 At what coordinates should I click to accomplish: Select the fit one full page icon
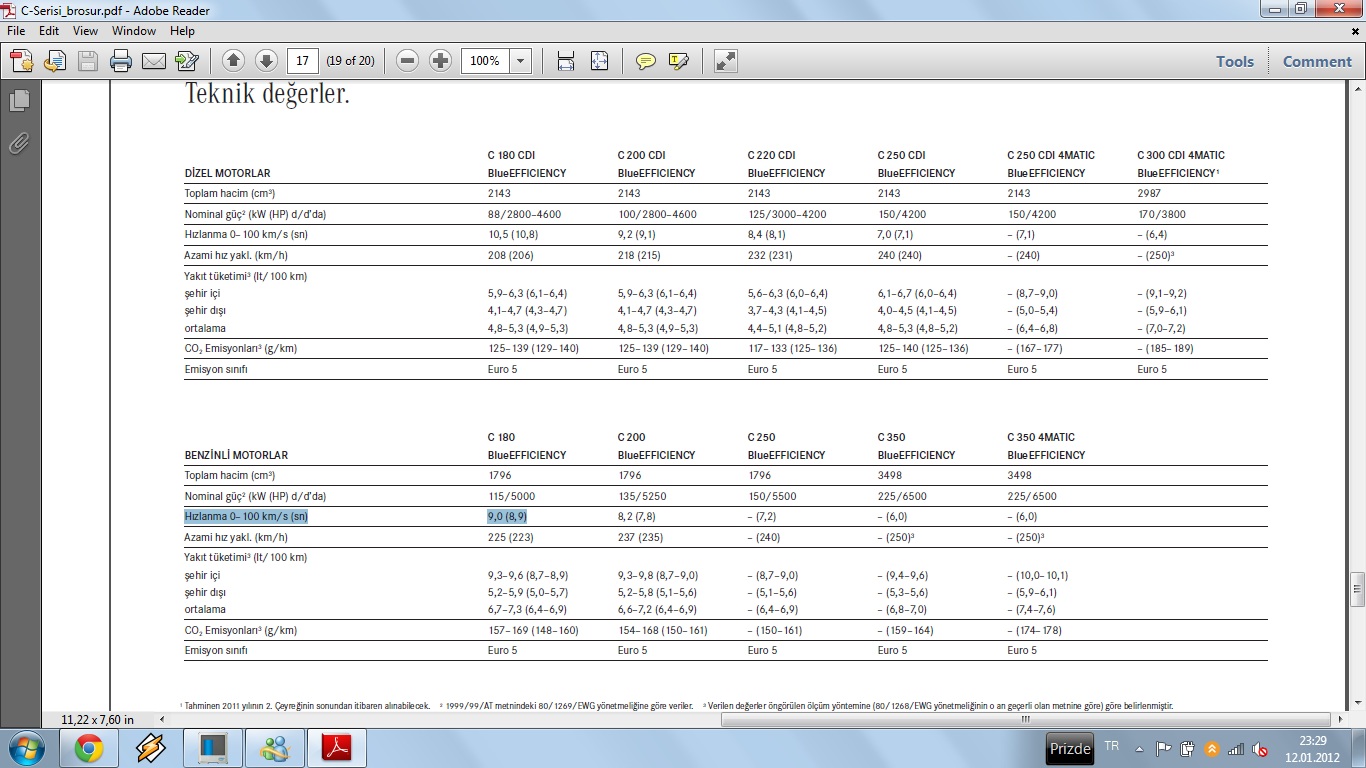click(x=599, y=61)
